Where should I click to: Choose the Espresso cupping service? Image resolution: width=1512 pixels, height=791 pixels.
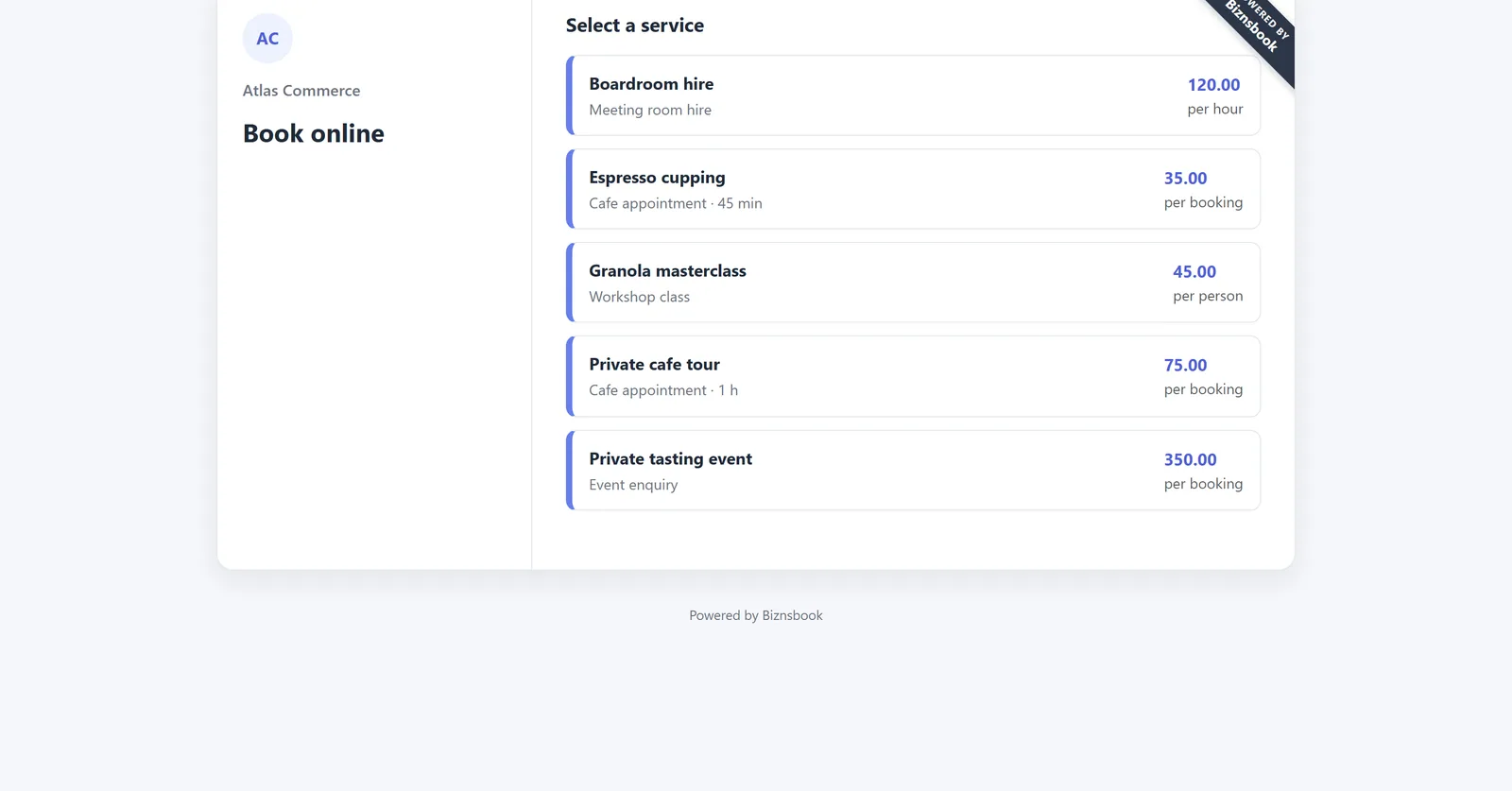pos(913,189)
